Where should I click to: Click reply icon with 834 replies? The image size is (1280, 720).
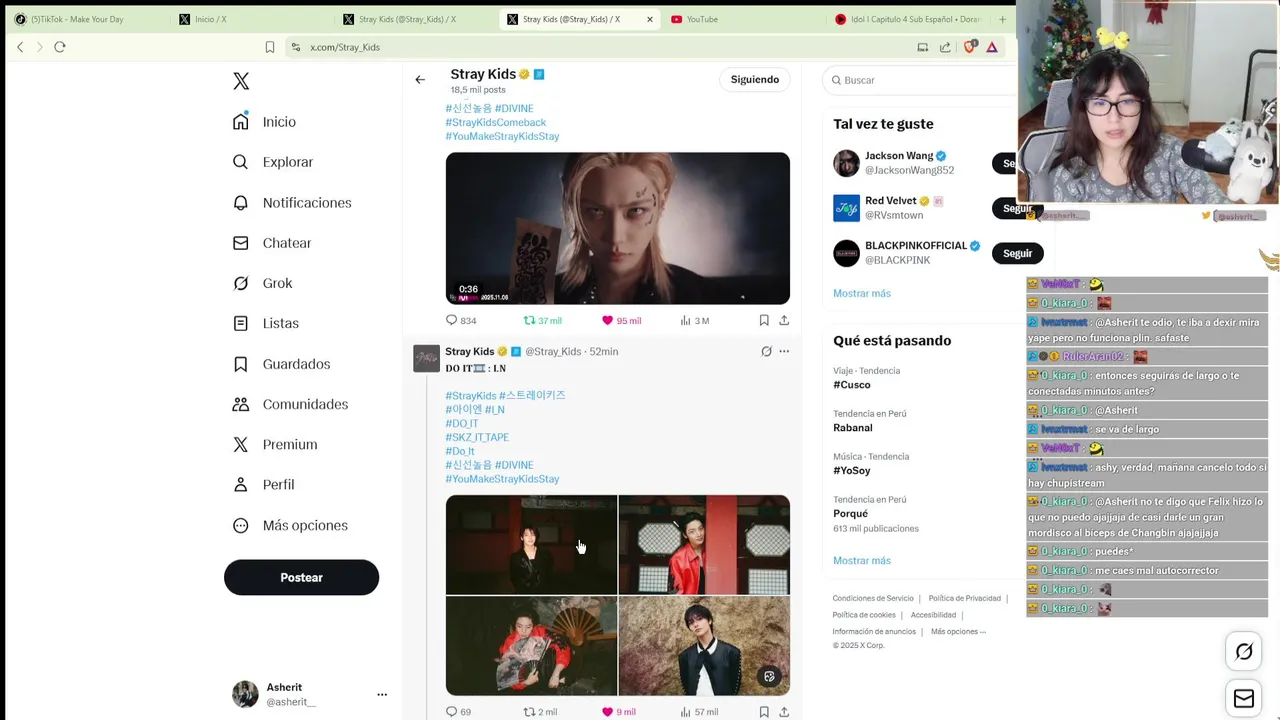pos(451,320)
